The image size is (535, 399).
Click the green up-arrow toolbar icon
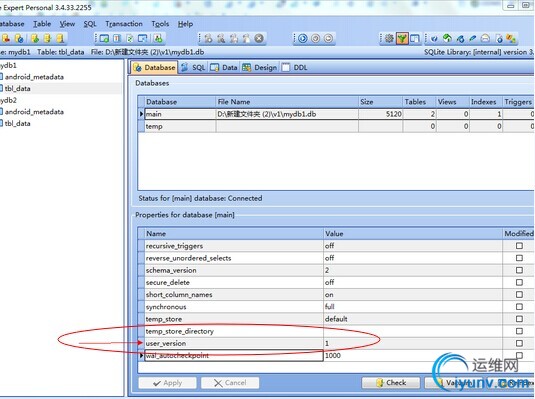point(447,38)
